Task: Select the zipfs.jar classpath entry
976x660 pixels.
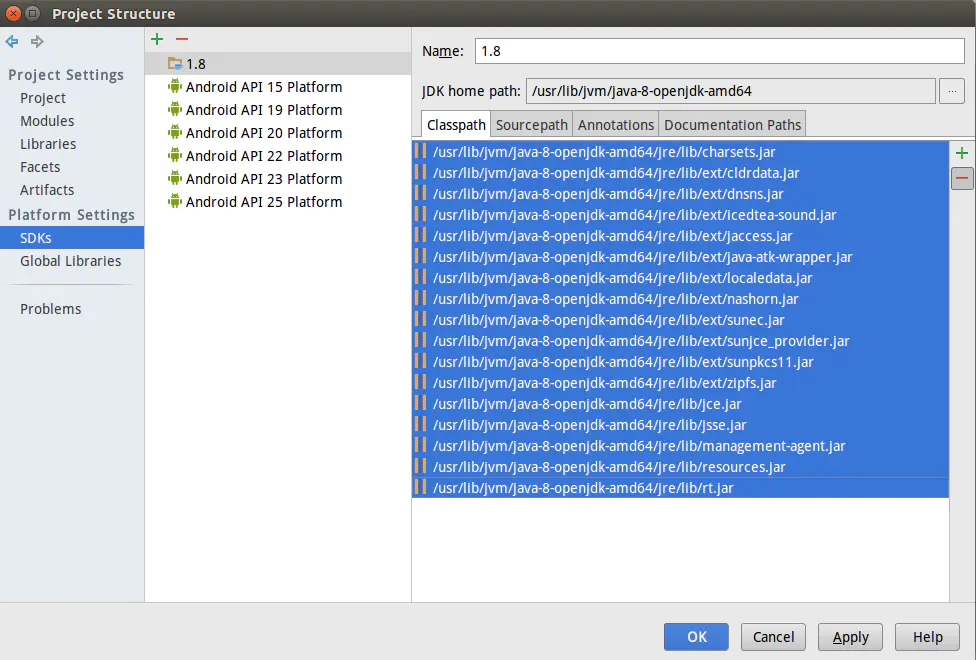Action: click(680, 383)
